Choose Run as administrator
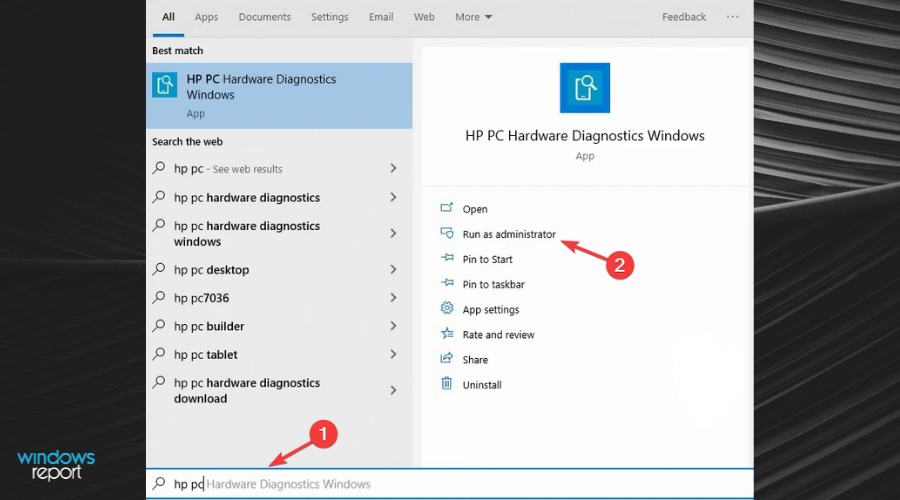900x500 pixels. click(509, 234)
